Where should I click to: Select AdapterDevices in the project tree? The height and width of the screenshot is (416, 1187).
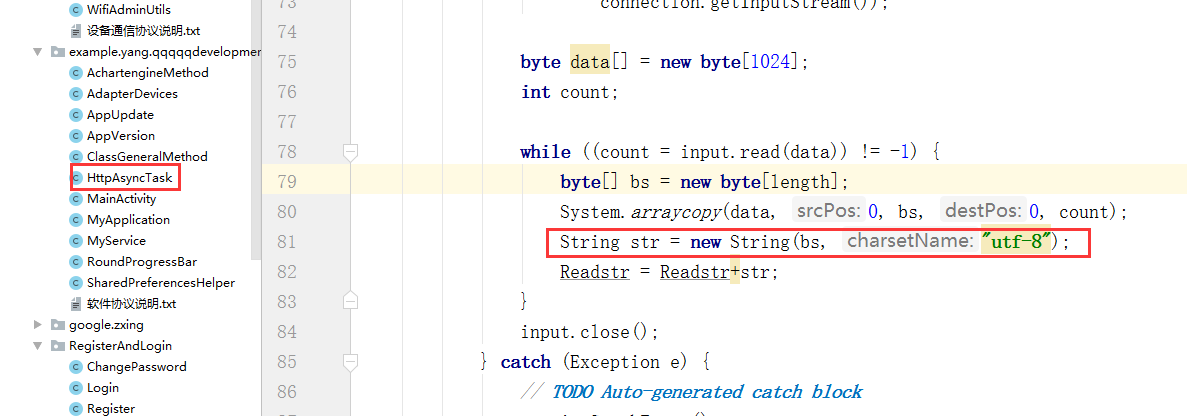click(x=132, y=94)
